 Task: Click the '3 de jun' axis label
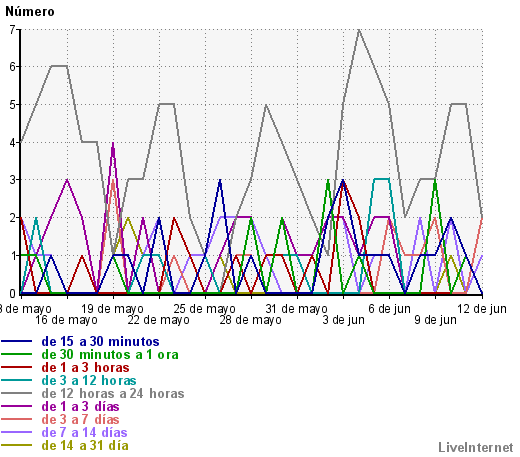pos(343,320)
